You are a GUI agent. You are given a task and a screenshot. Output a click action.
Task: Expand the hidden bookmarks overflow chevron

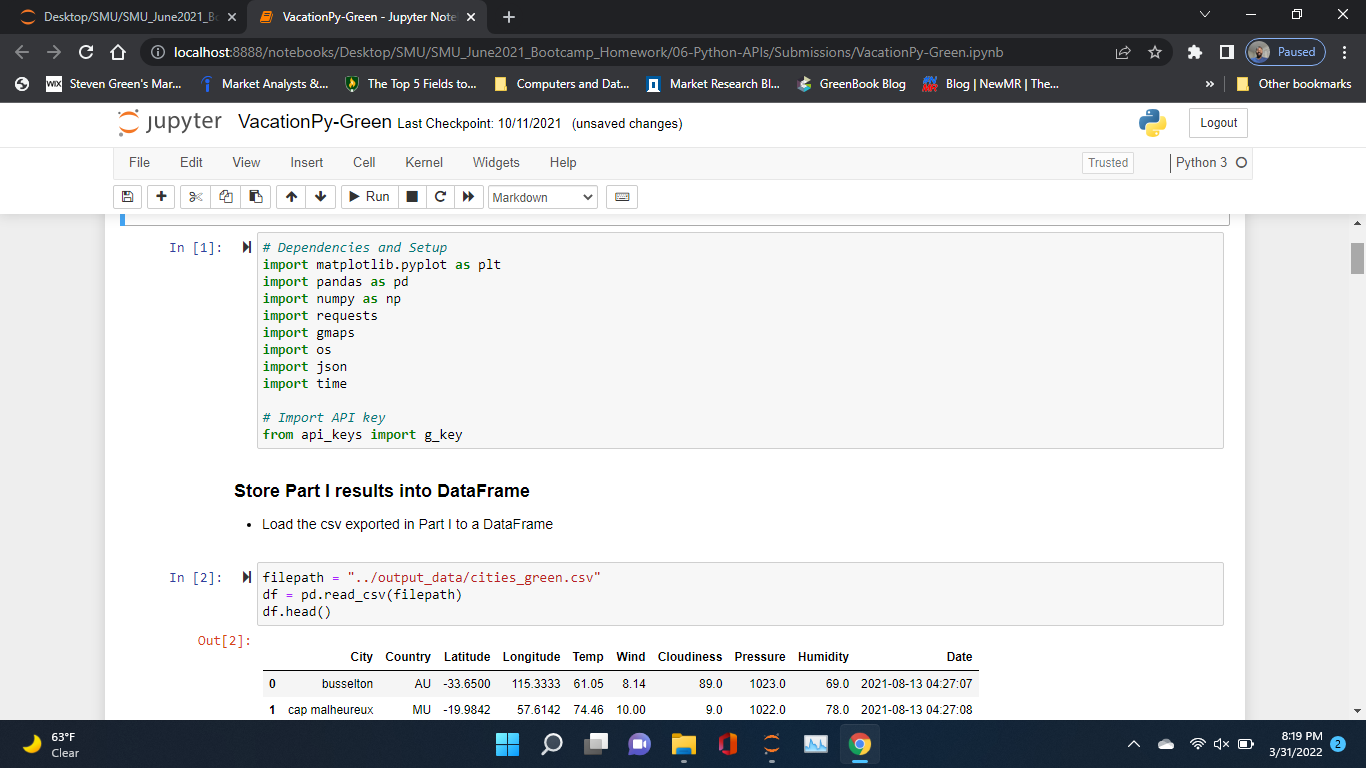coord(1211,84)
